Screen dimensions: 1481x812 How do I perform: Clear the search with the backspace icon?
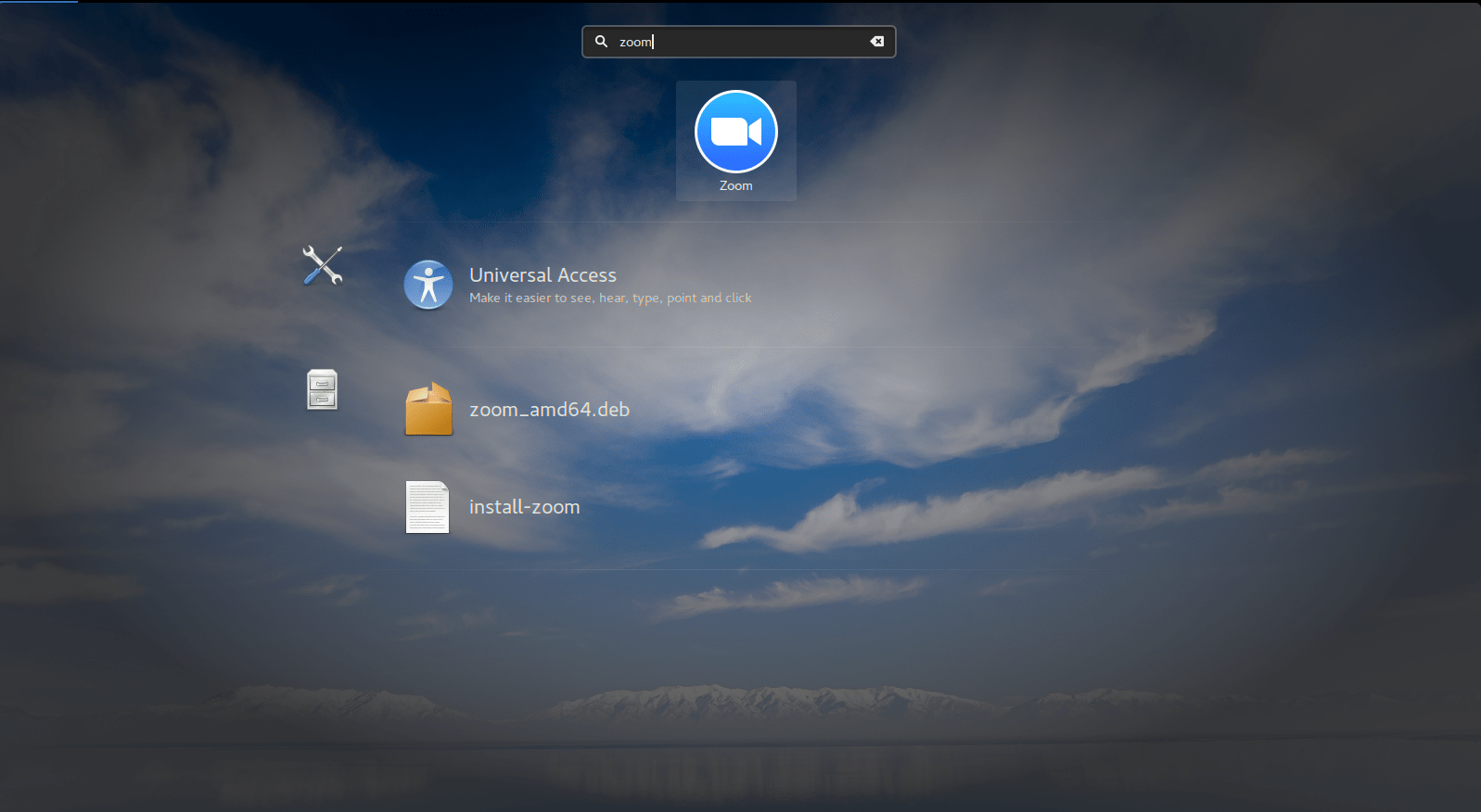point(876,42)
